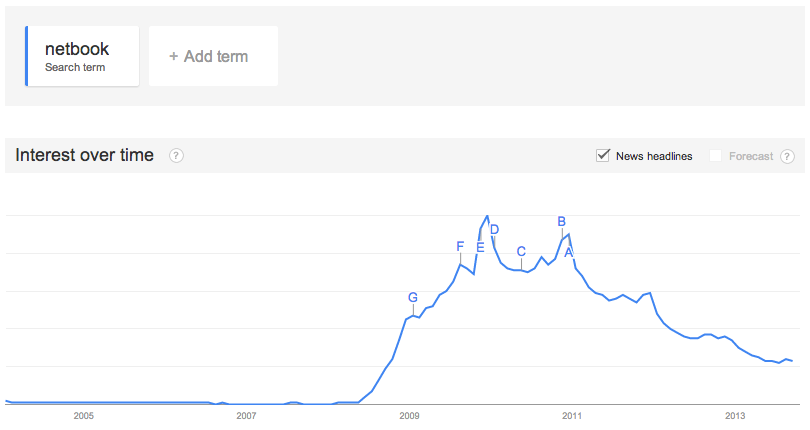810x430 pixels.
Task: Click the help icon beside Interest over time
Action: [x=176, y=156]
